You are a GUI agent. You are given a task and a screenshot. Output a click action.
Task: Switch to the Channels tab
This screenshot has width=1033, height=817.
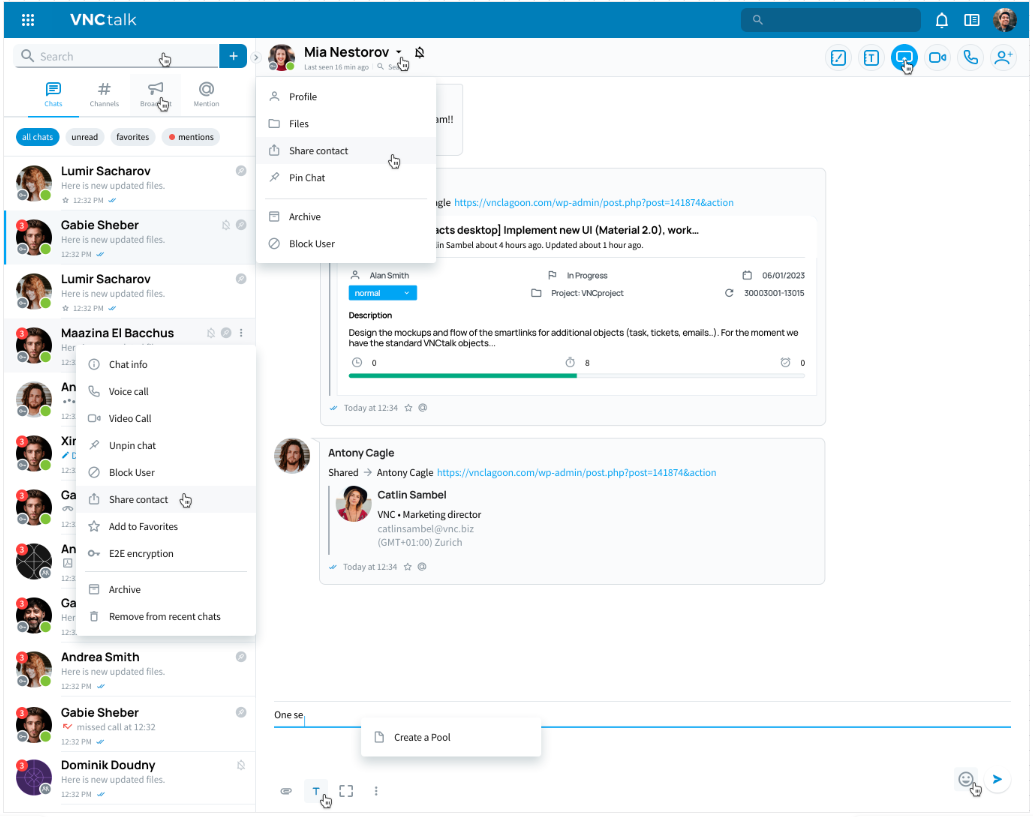104,94
